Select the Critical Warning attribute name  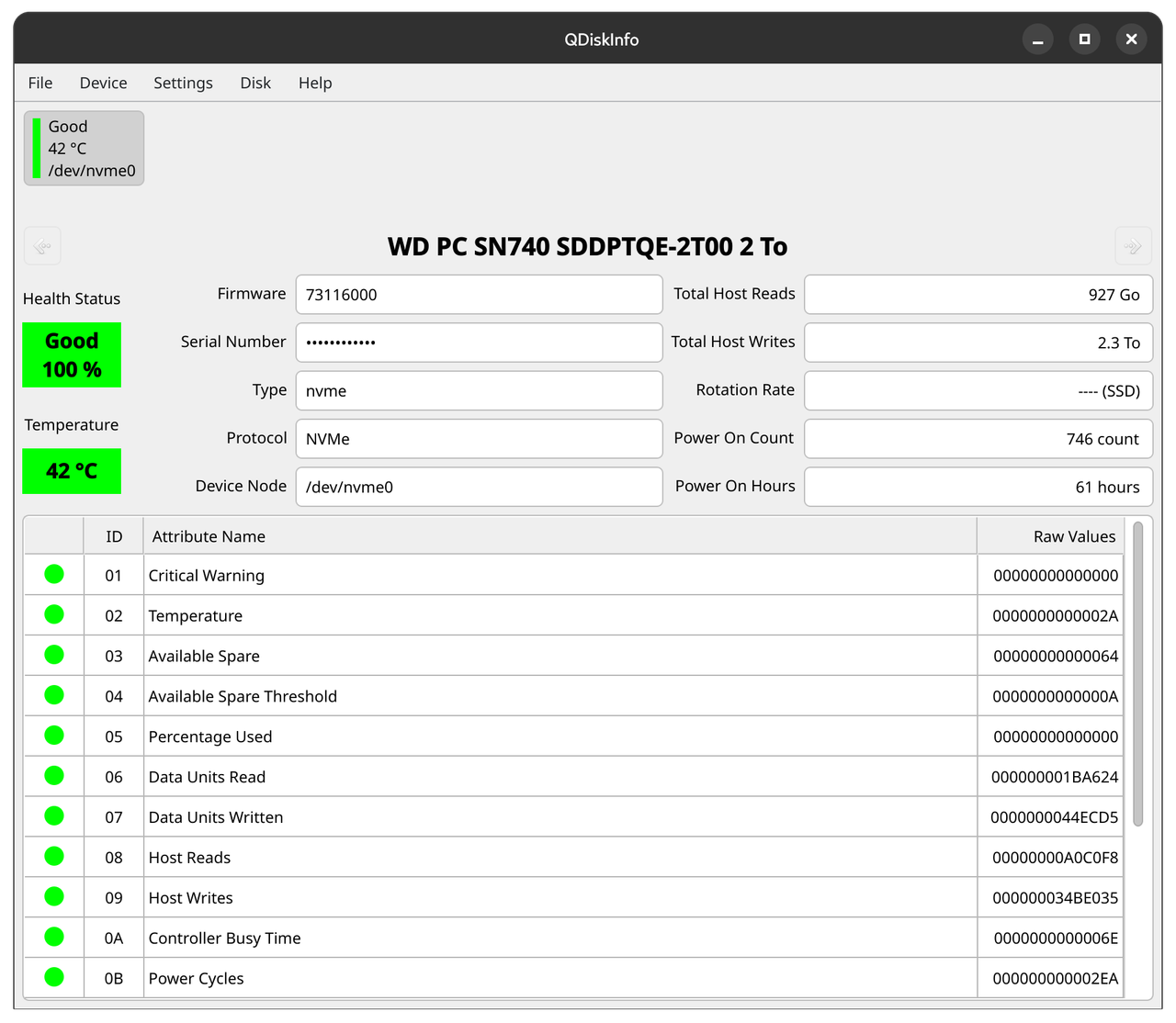pyautogui.click(x=207, y=576)
